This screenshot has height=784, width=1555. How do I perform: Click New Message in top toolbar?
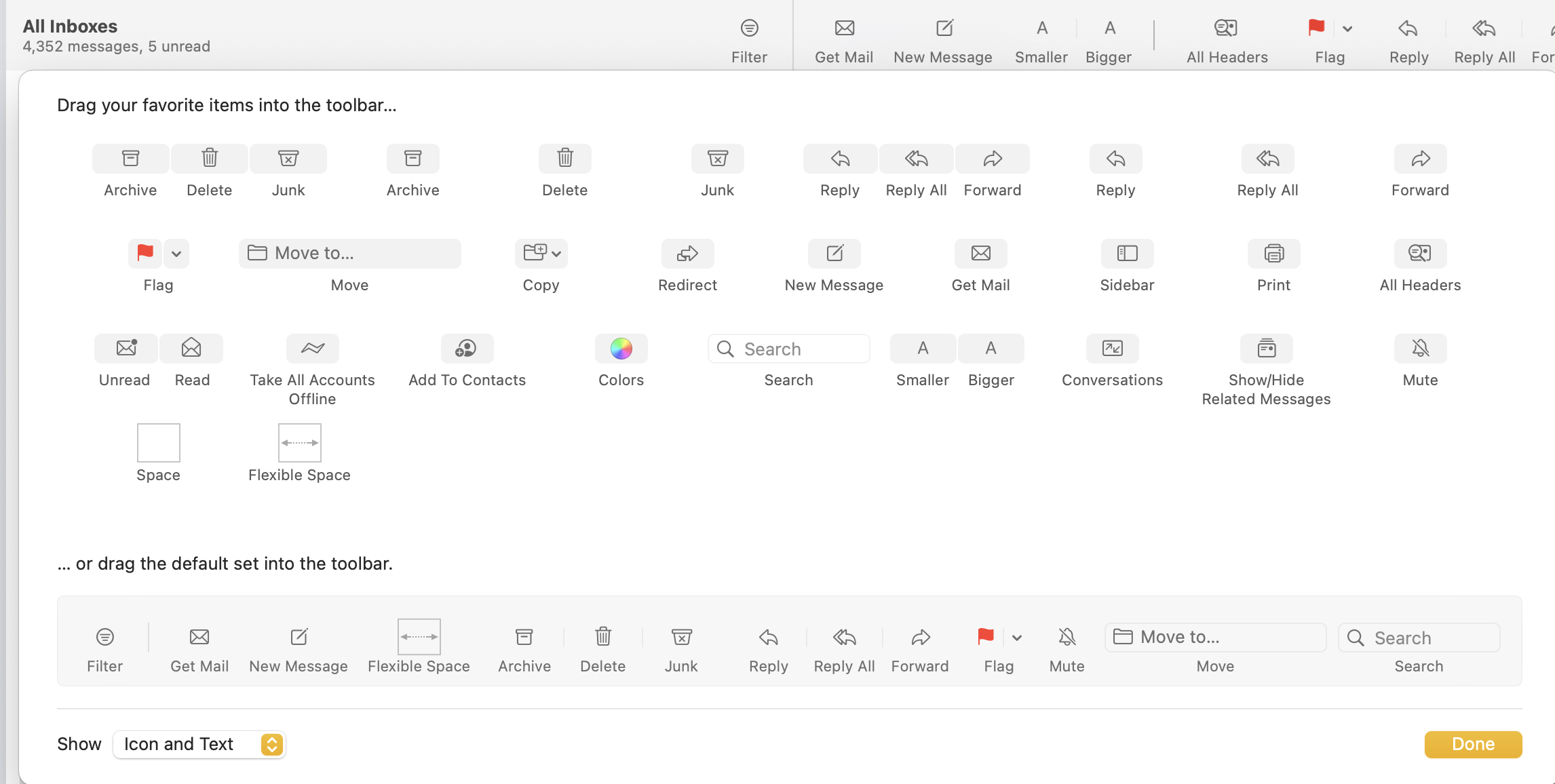pyautogui.click(x=944, y=28)
